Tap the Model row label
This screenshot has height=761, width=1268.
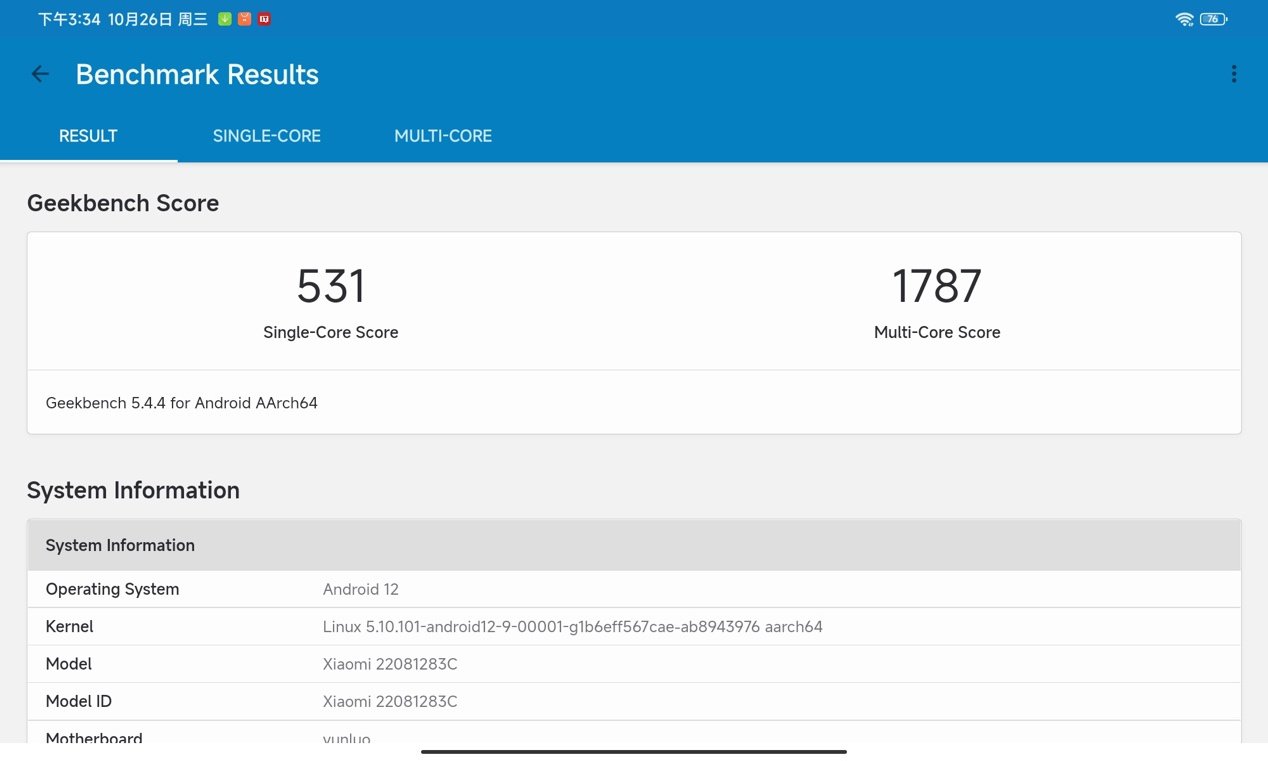pos(69,664)
